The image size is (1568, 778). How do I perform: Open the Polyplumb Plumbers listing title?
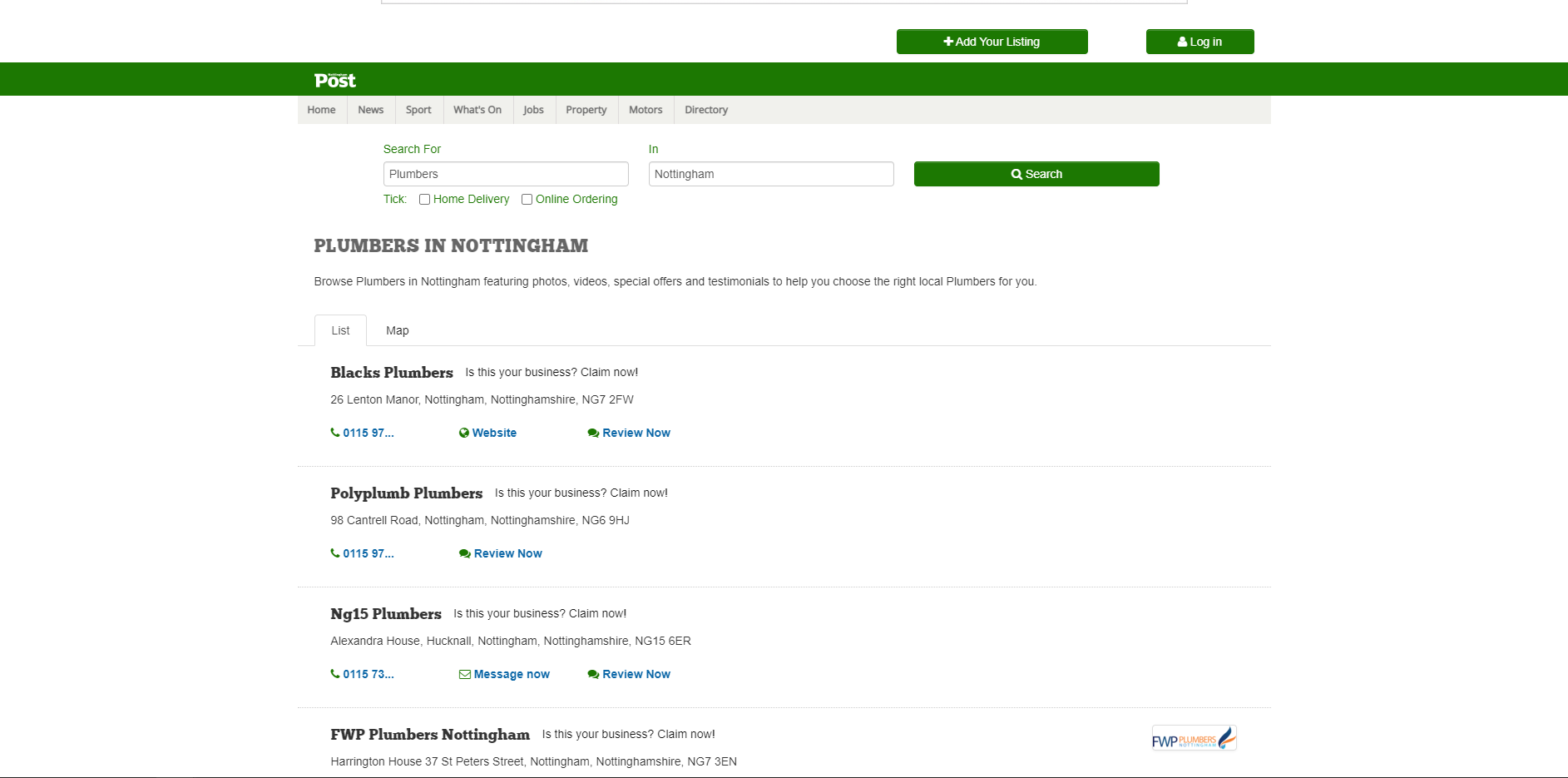(x=406, y=493)
